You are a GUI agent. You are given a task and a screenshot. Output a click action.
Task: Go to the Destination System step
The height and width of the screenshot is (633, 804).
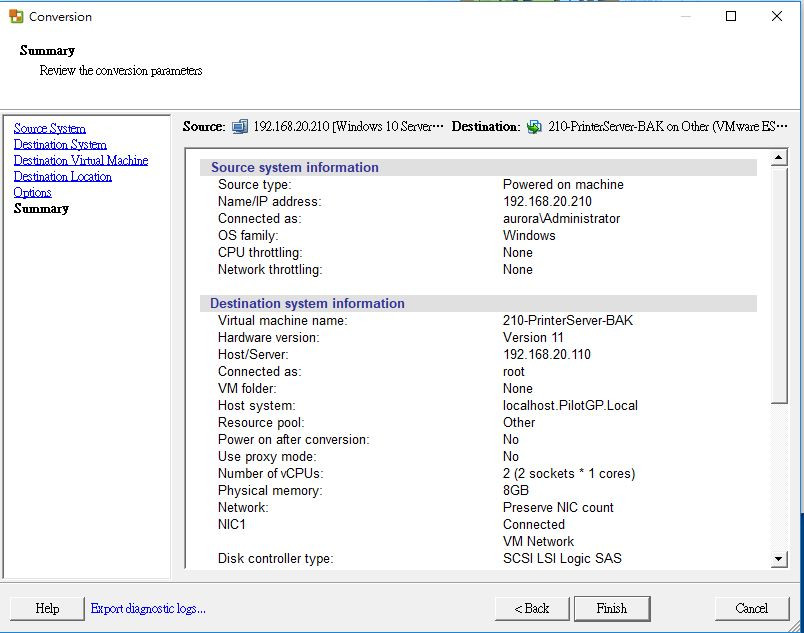click(60, 145)
